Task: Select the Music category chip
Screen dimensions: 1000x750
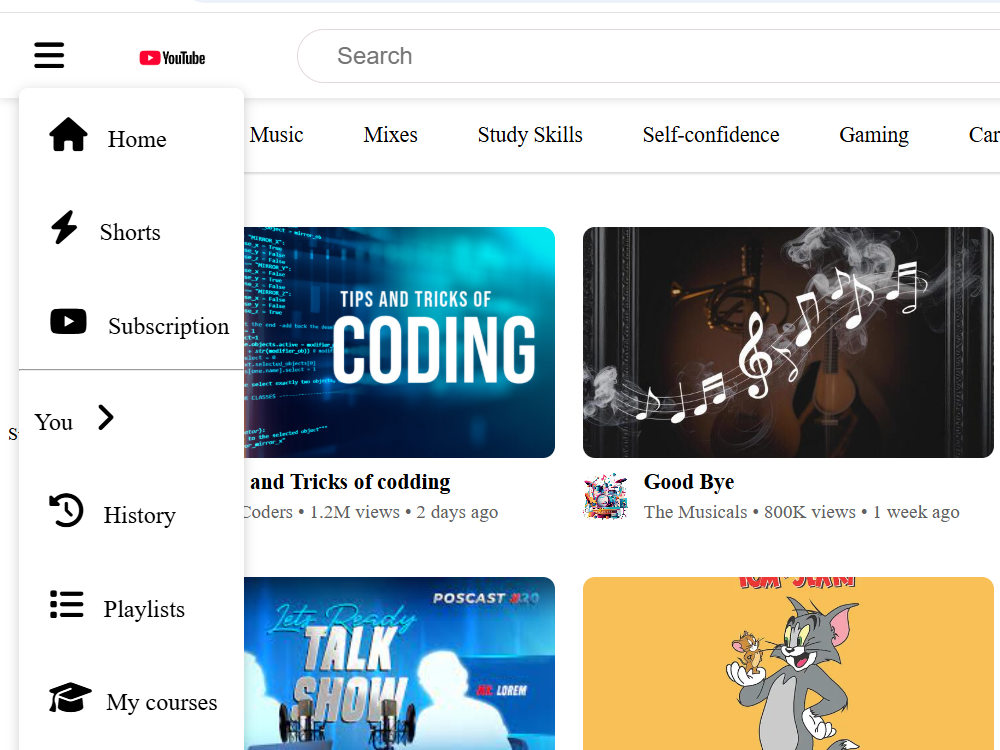Action: [x=276, y=135]
